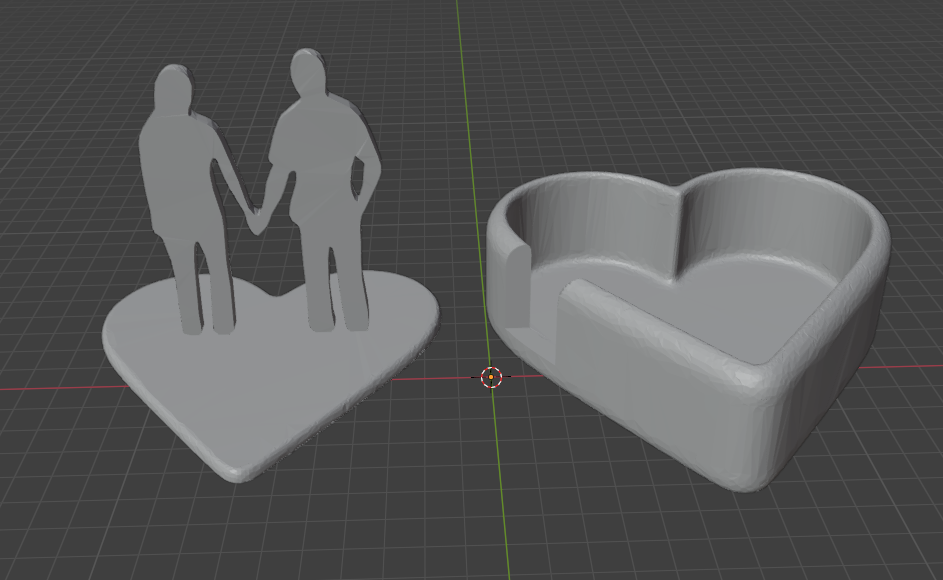Click the red X axis line left of heart base
943x580 pixels.
pyautogui.click(x=50, y=387)
